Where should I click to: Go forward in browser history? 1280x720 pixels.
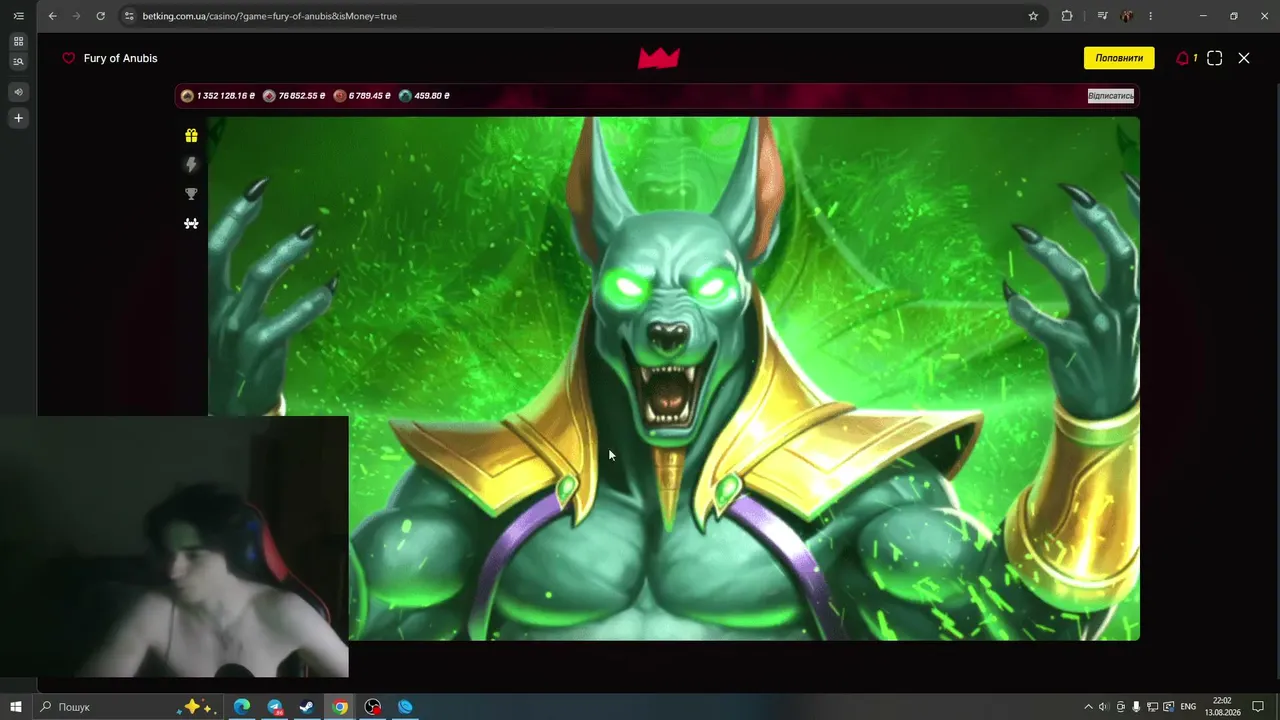point(77,16)
